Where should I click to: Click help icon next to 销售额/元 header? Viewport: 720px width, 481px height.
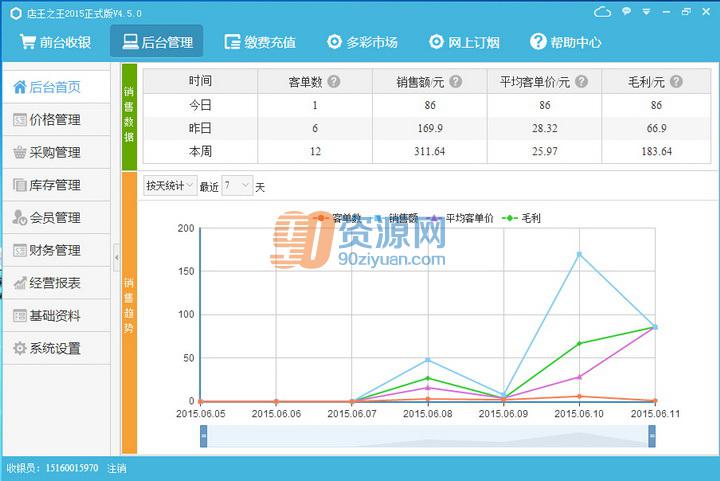[x=456, y=82]
